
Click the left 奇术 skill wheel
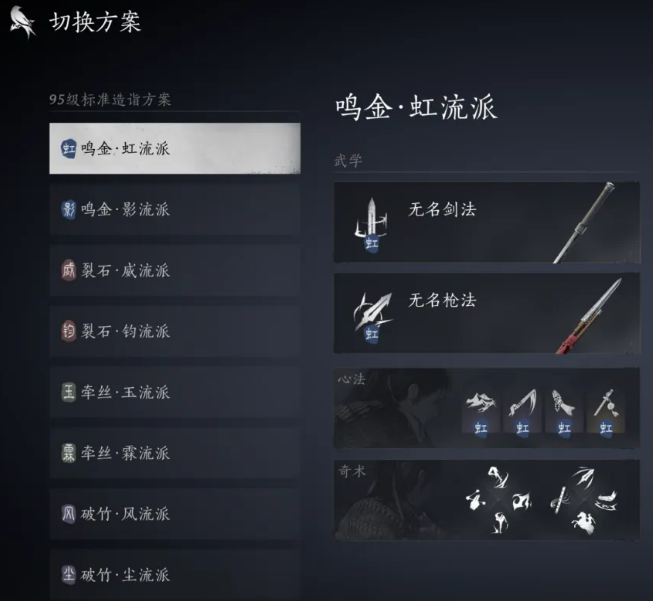[x=498, y=500]
